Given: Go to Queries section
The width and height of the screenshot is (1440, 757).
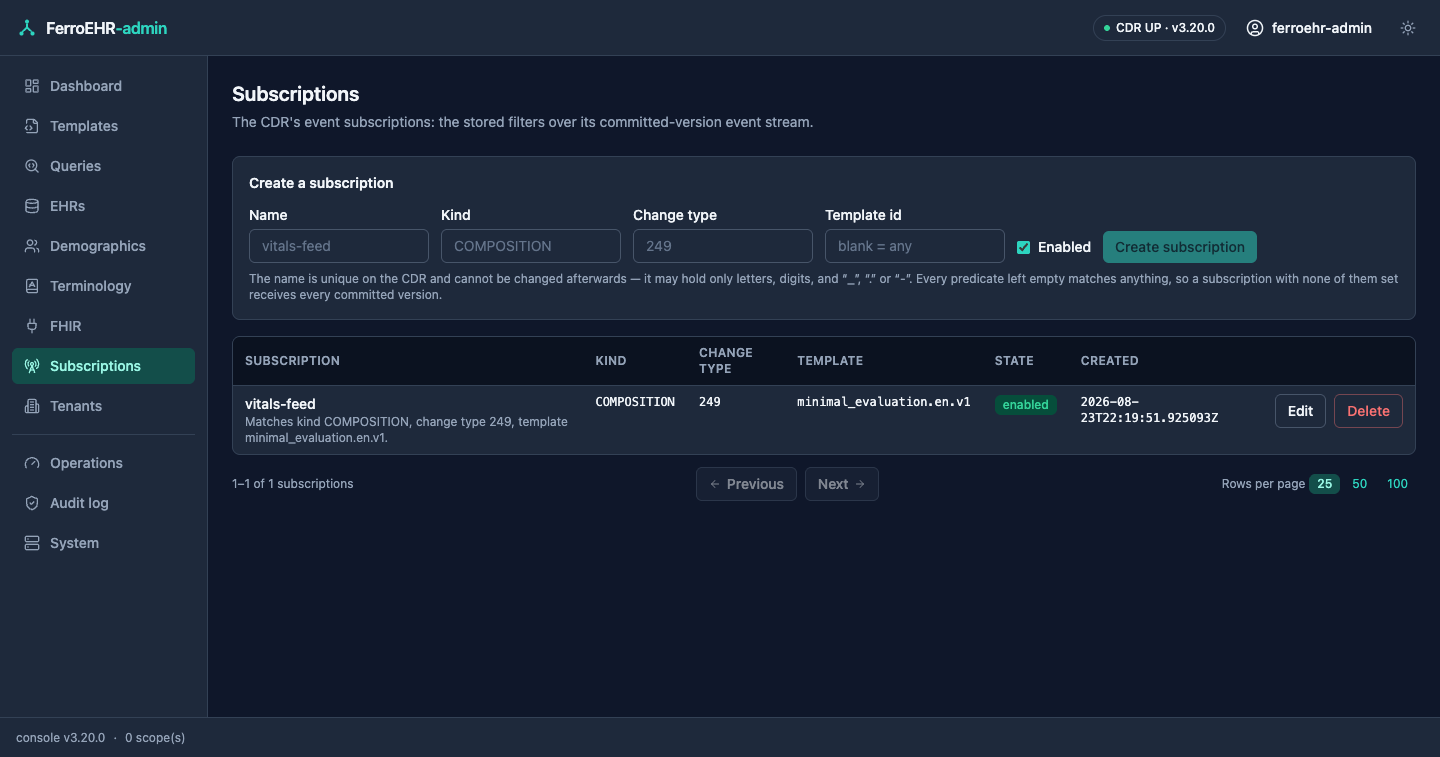Looking at the screenshot, I should [103, 166].
